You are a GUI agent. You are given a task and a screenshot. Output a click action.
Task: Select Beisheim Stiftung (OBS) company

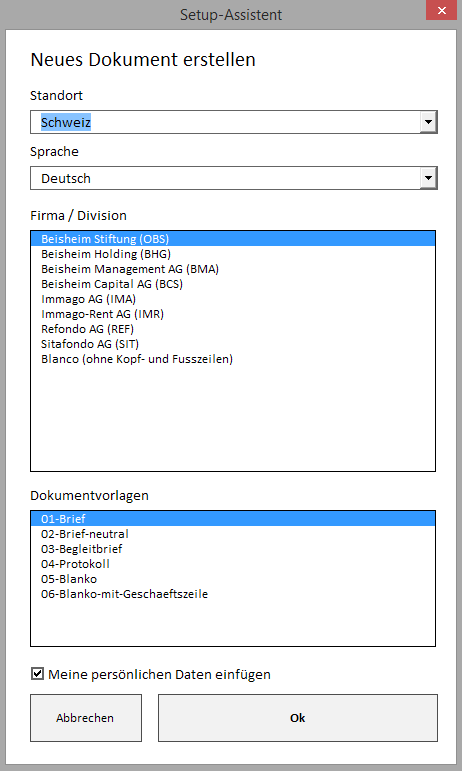tap(233, 239)
